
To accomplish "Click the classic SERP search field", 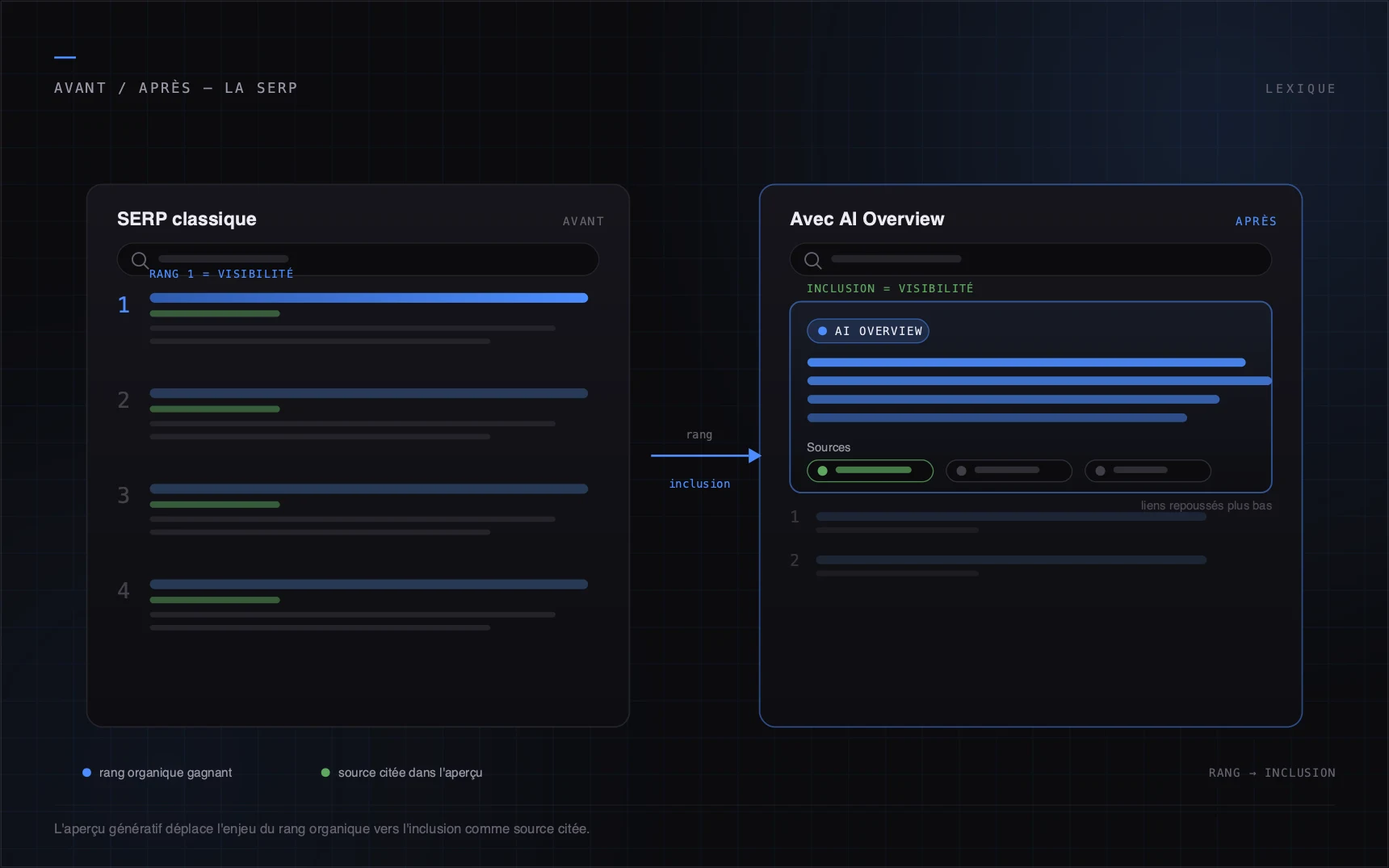I will coord(358,259).
